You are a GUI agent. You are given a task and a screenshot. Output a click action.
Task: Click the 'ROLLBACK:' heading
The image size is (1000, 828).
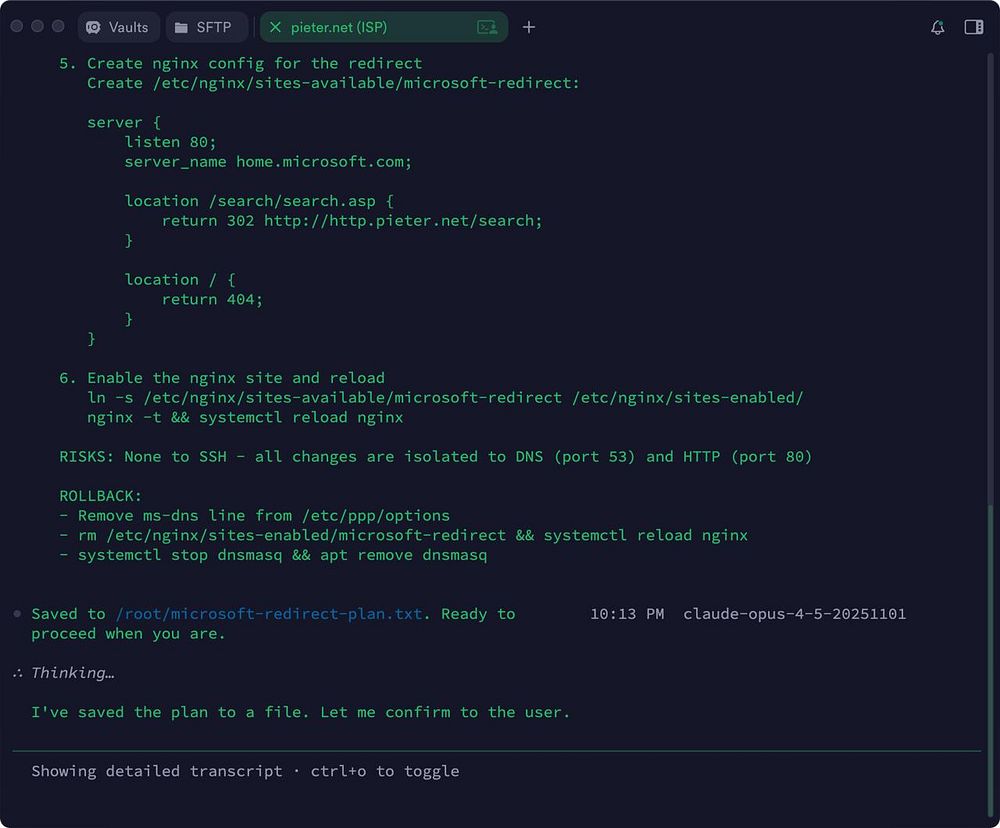click(x=100, y=496)
